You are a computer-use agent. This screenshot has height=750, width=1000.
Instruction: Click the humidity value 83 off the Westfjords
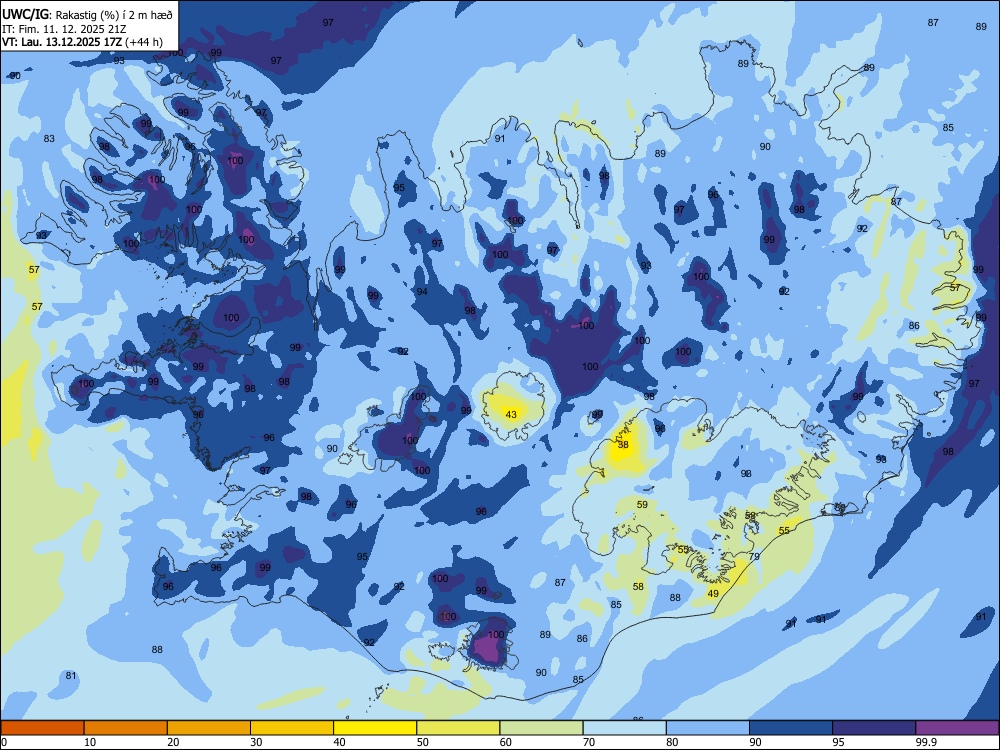(49, 138)
